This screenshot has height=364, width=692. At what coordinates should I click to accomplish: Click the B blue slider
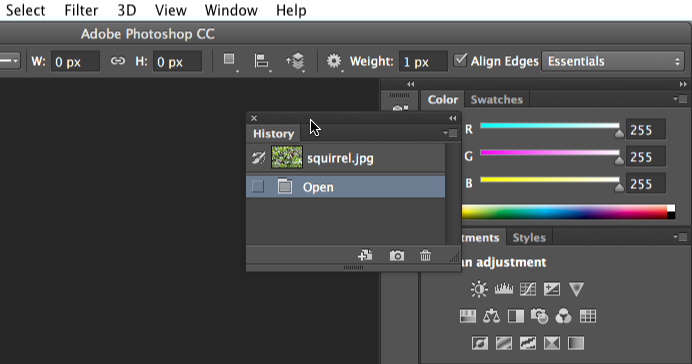550,180
